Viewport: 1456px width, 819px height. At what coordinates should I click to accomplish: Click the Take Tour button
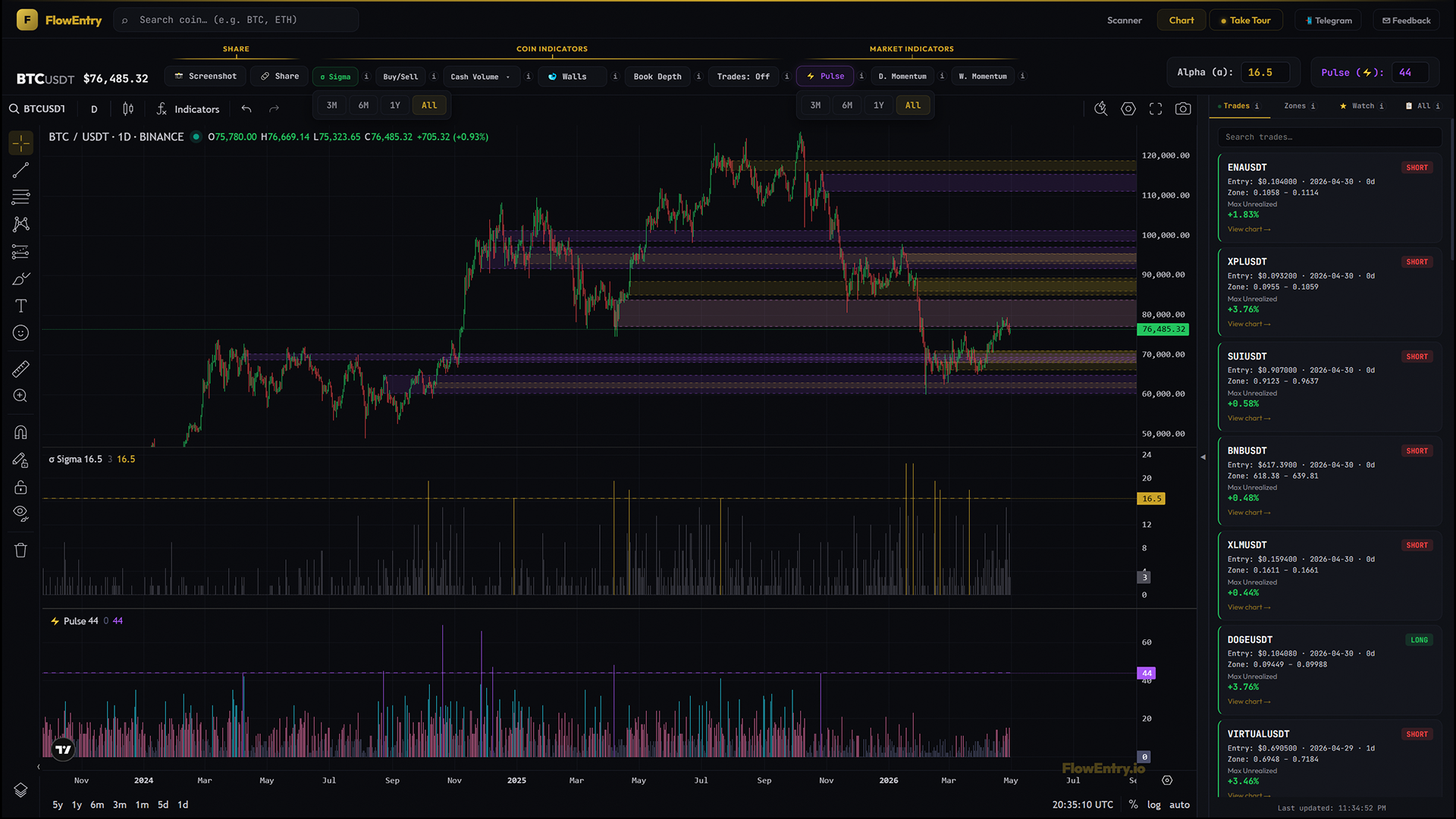1245,20
